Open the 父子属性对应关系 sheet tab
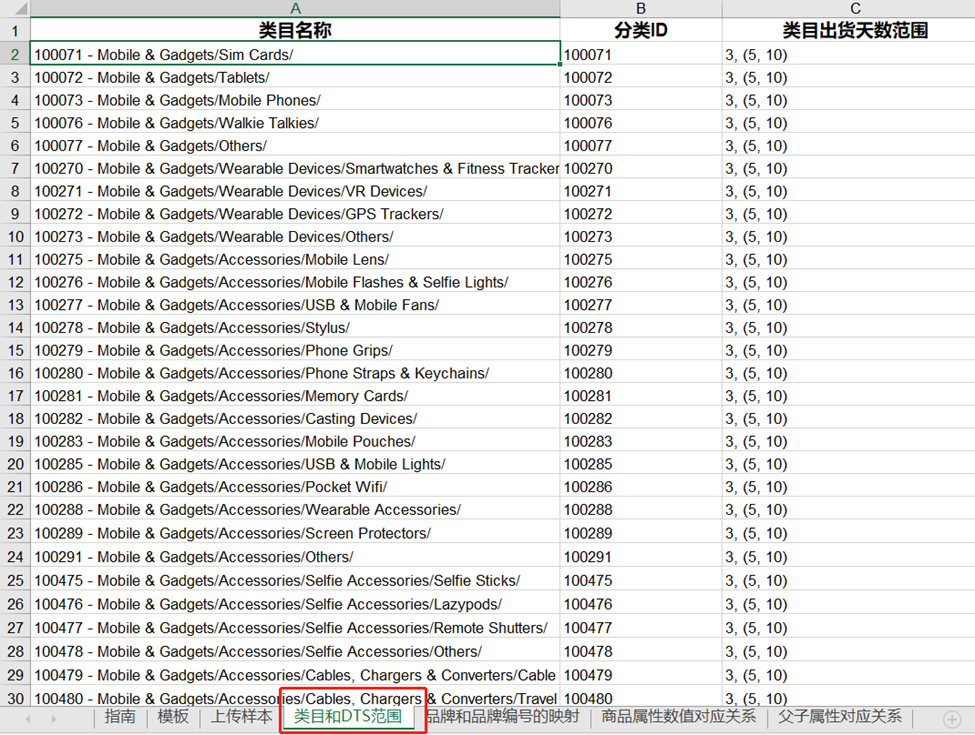 point(840,717)
